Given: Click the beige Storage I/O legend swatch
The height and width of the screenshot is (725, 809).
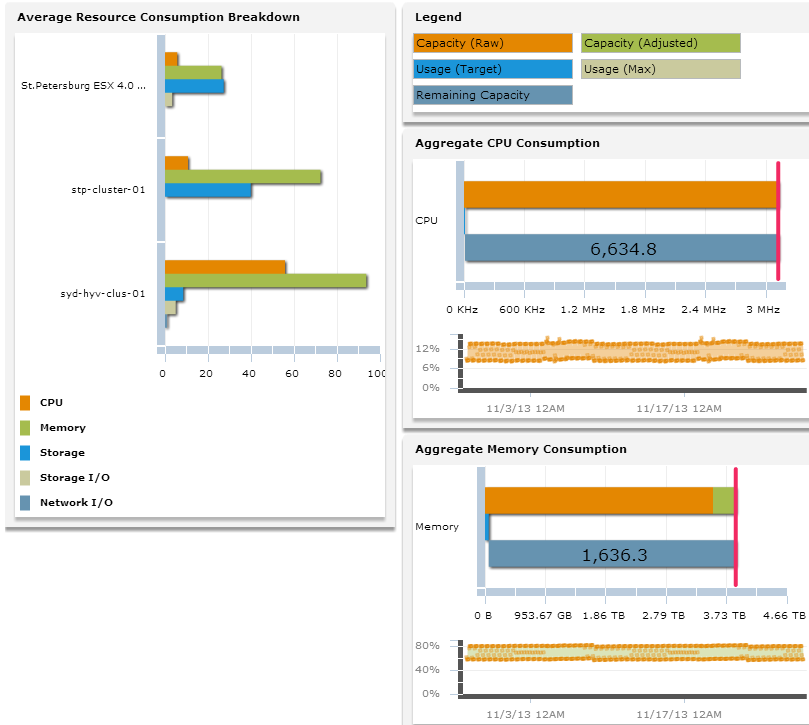Looking at the screenshot, I should point(25,478).
